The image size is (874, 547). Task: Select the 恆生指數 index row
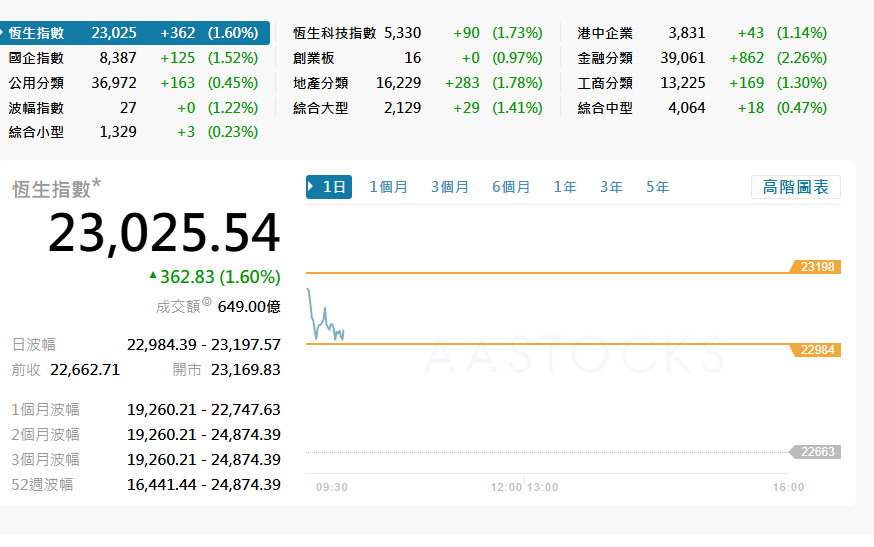[x=36, y=33]
